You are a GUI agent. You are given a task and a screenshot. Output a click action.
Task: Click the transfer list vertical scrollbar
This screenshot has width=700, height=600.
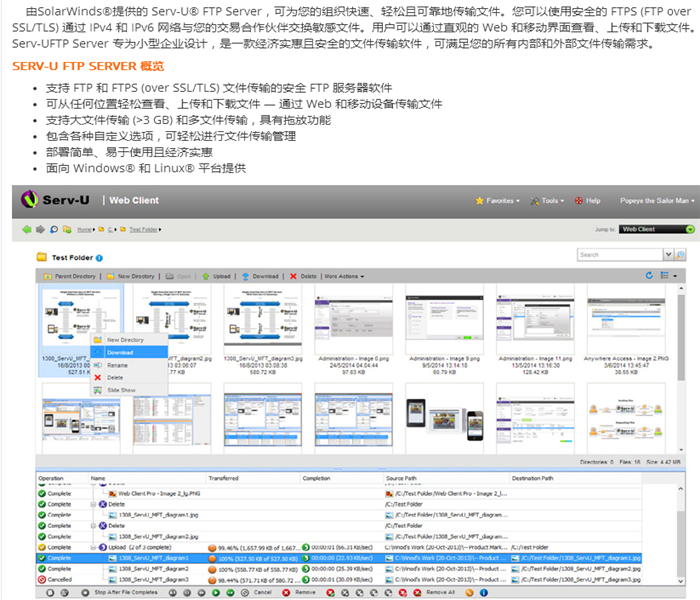click(x=681, y=535)
